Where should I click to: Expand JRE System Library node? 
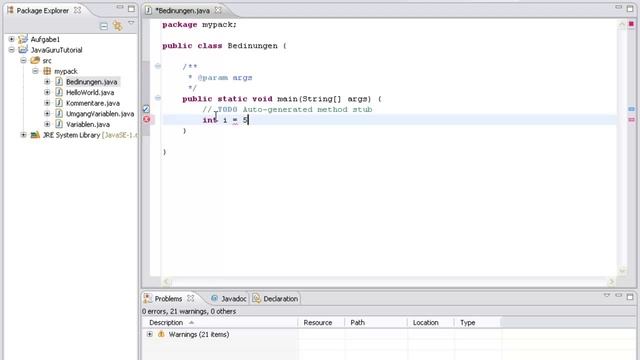coord(23,135)
